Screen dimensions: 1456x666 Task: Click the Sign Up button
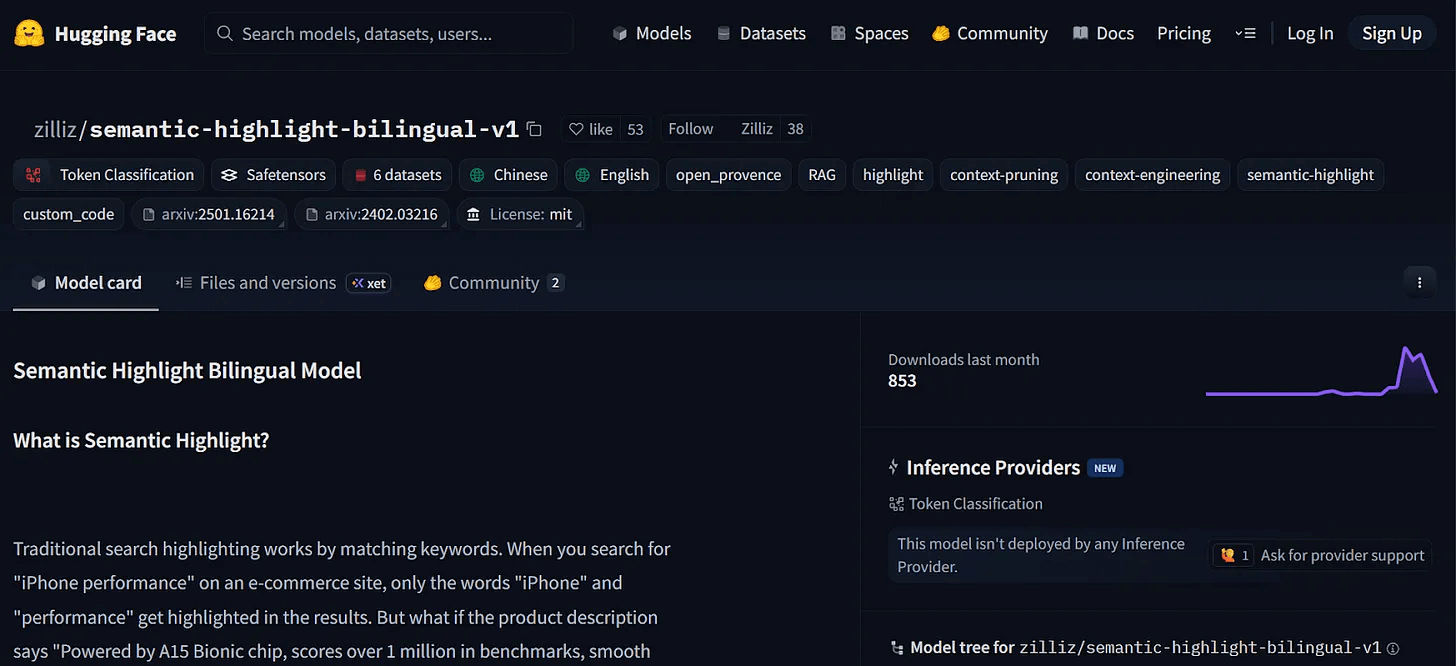pos(1392,33)
